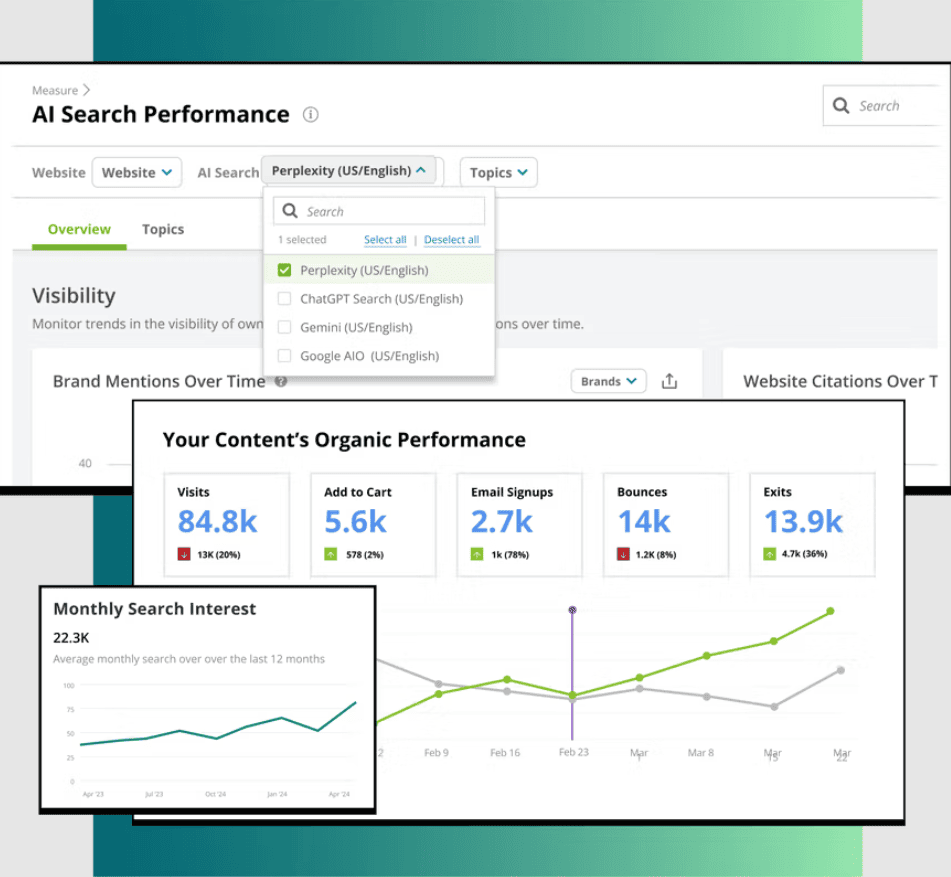
Task: Click the magnifier icon in the top-right search box
Action: (x=841, y=106)
